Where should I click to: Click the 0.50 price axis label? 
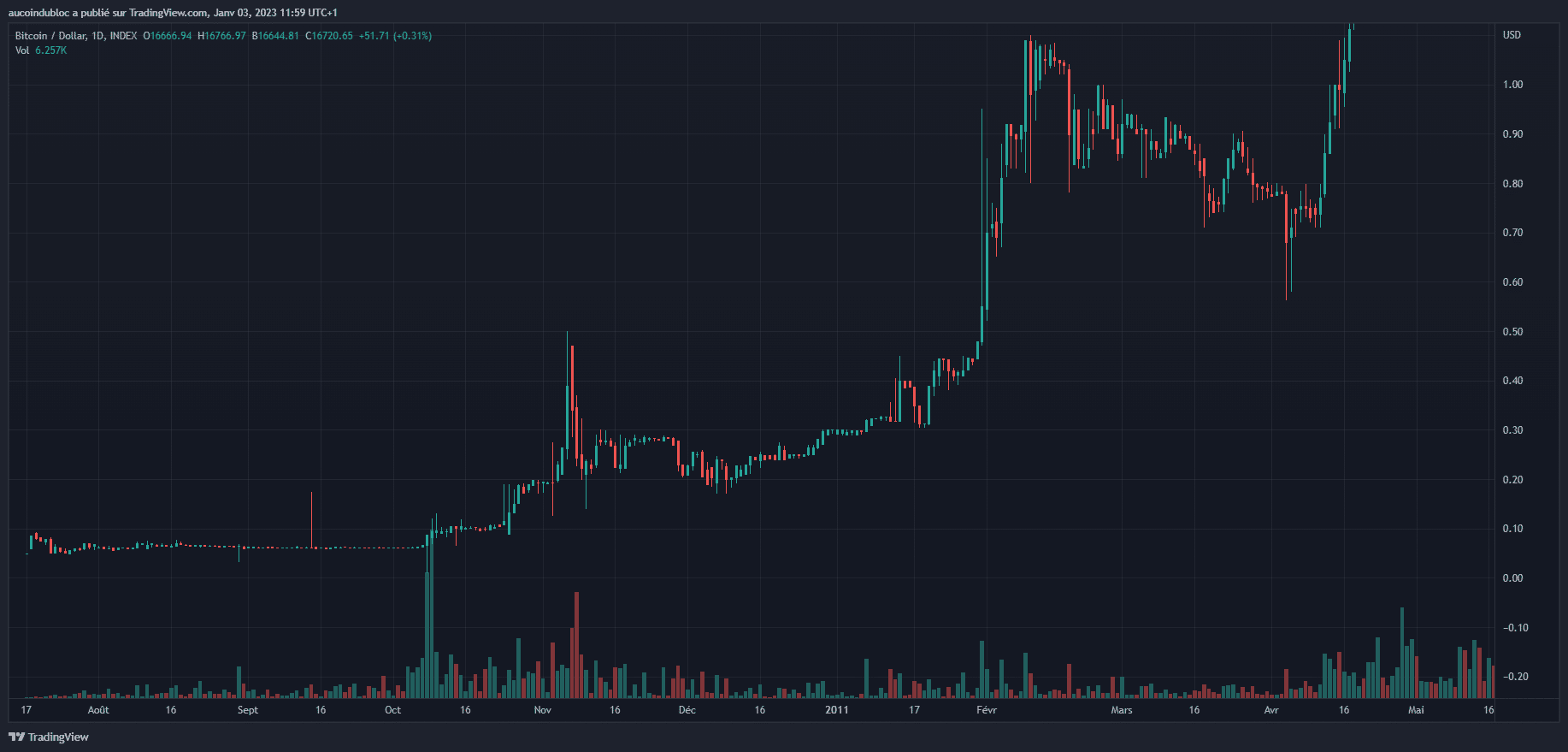pos(1512,332)
